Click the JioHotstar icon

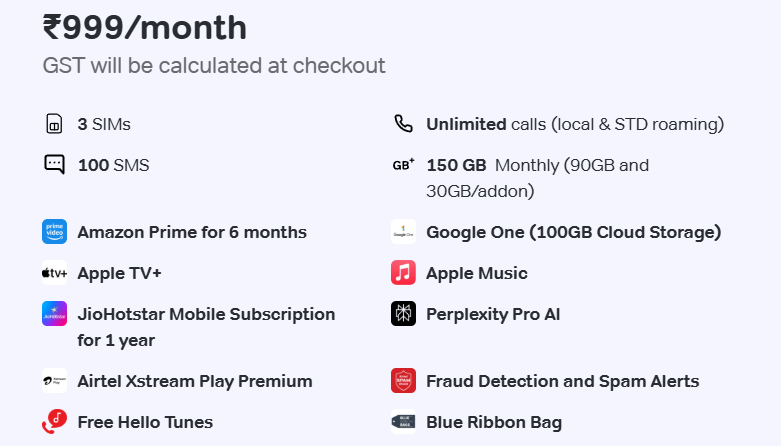point(54,314)
